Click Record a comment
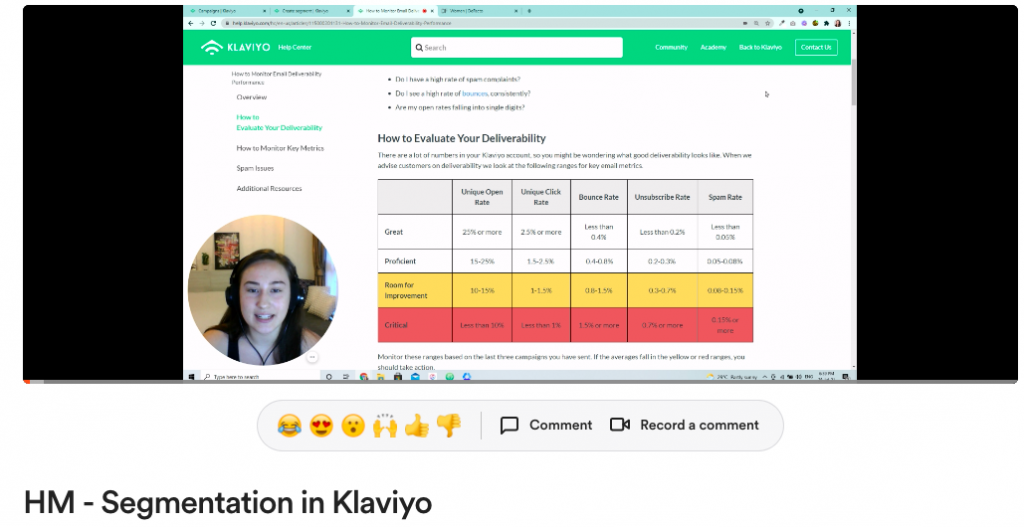 tap(684, 425)
